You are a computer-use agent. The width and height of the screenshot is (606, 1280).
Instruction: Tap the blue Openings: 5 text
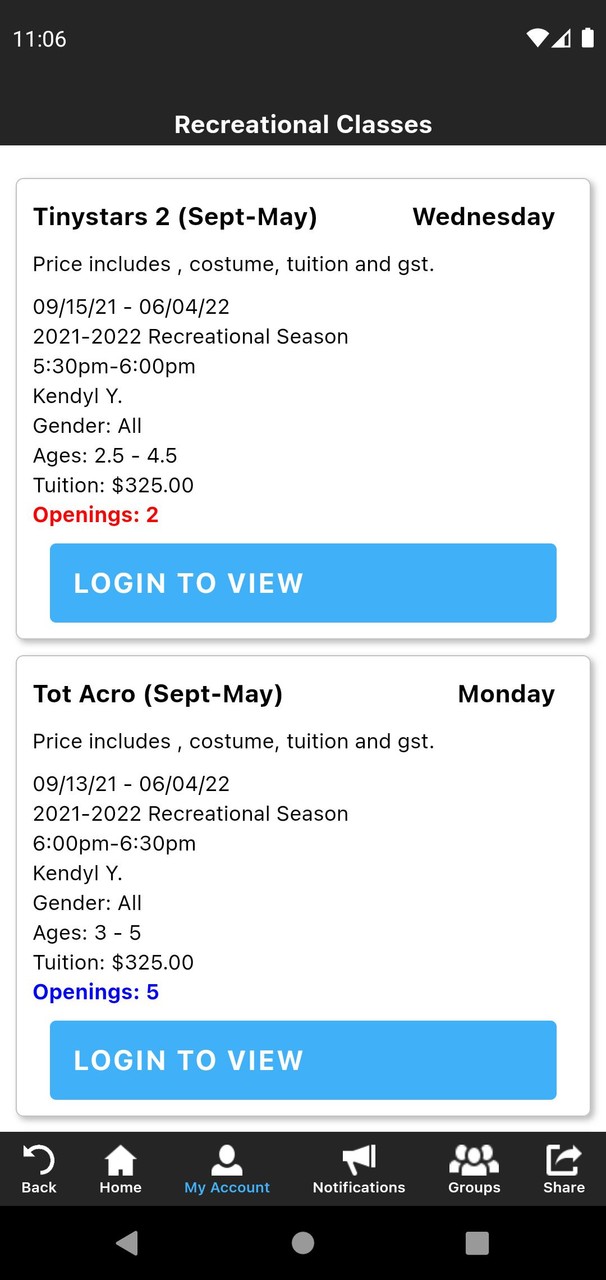click(x=96, y=992)
